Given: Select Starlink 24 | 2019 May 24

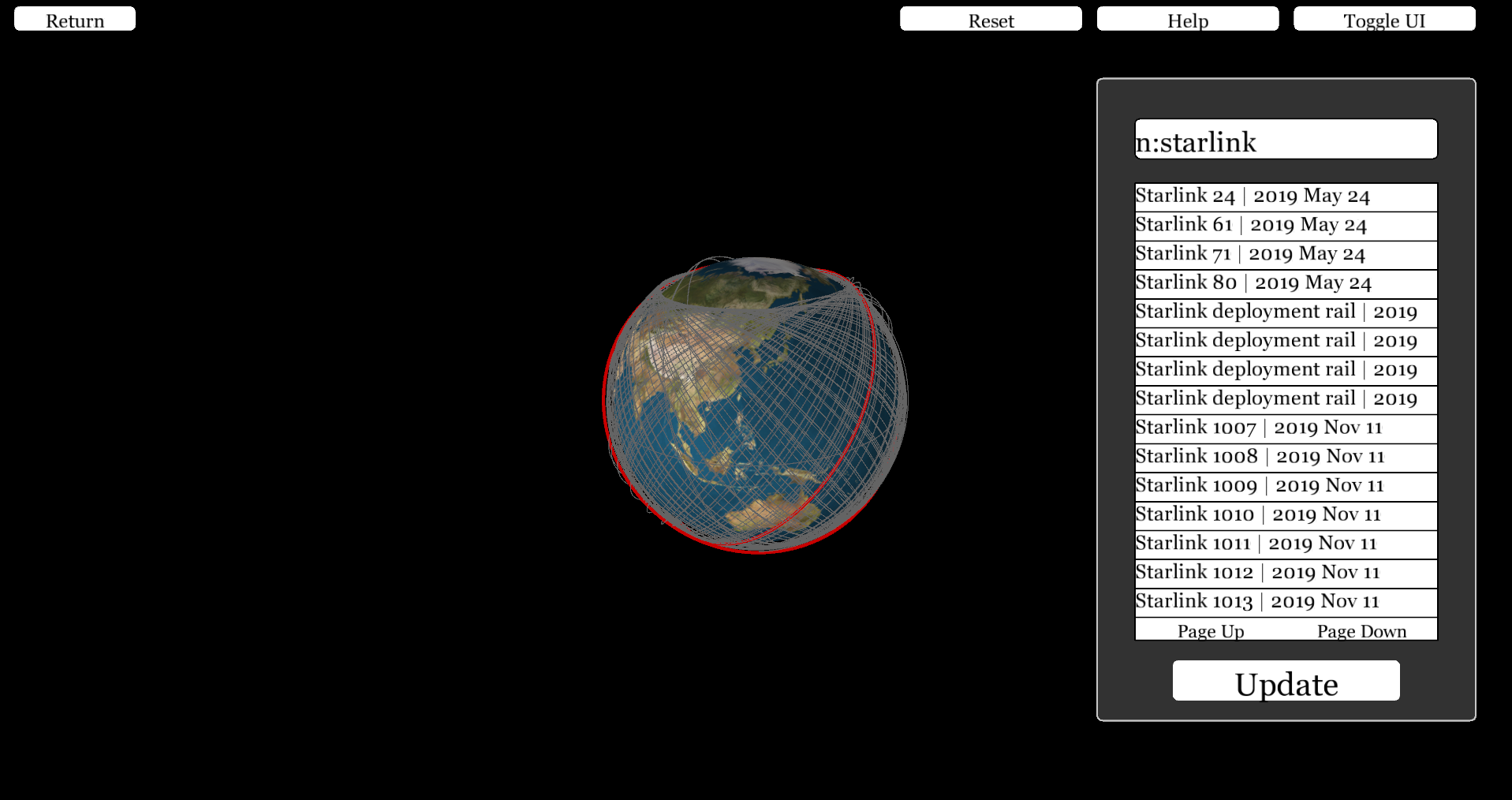Looking at the screenshot, I should (x=1286, y=197).
